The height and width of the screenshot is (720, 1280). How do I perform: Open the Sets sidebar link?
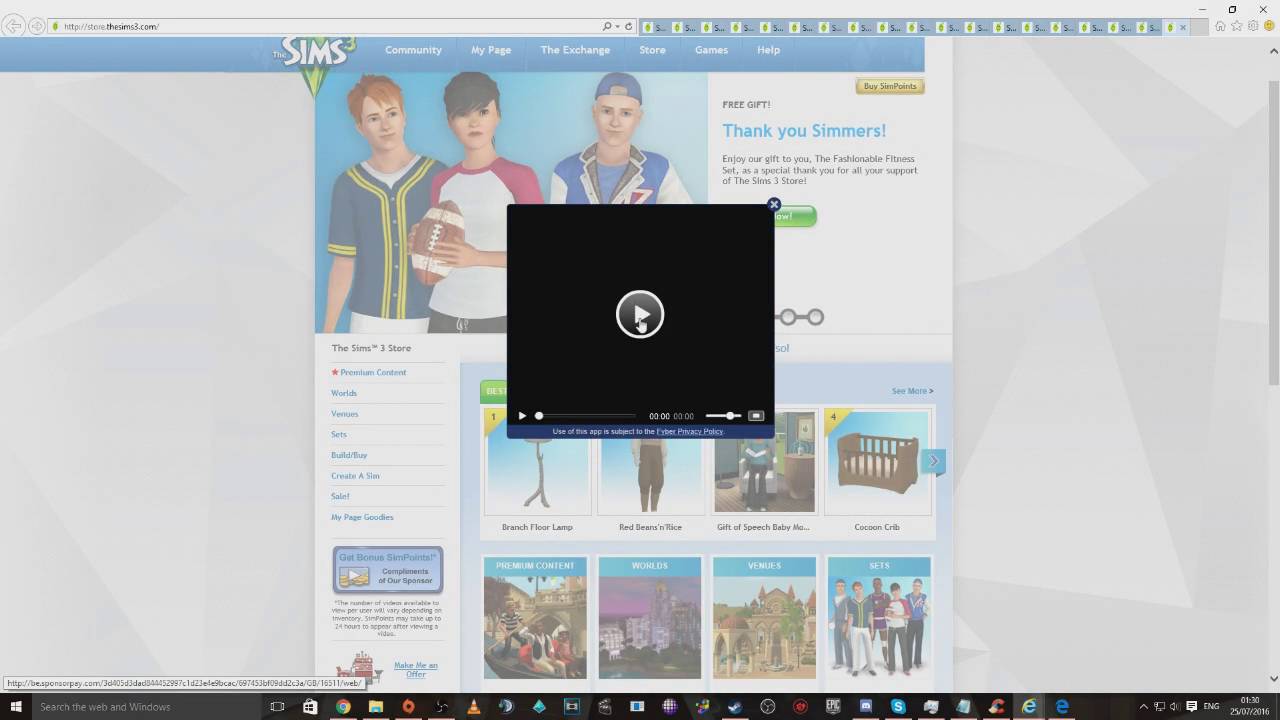click(x=339, y=434)
